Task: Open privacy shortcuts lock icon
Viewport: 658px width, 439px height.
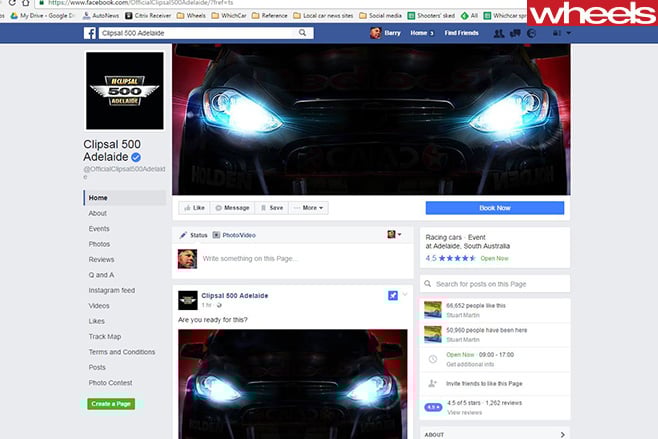Action: [557, 33]
